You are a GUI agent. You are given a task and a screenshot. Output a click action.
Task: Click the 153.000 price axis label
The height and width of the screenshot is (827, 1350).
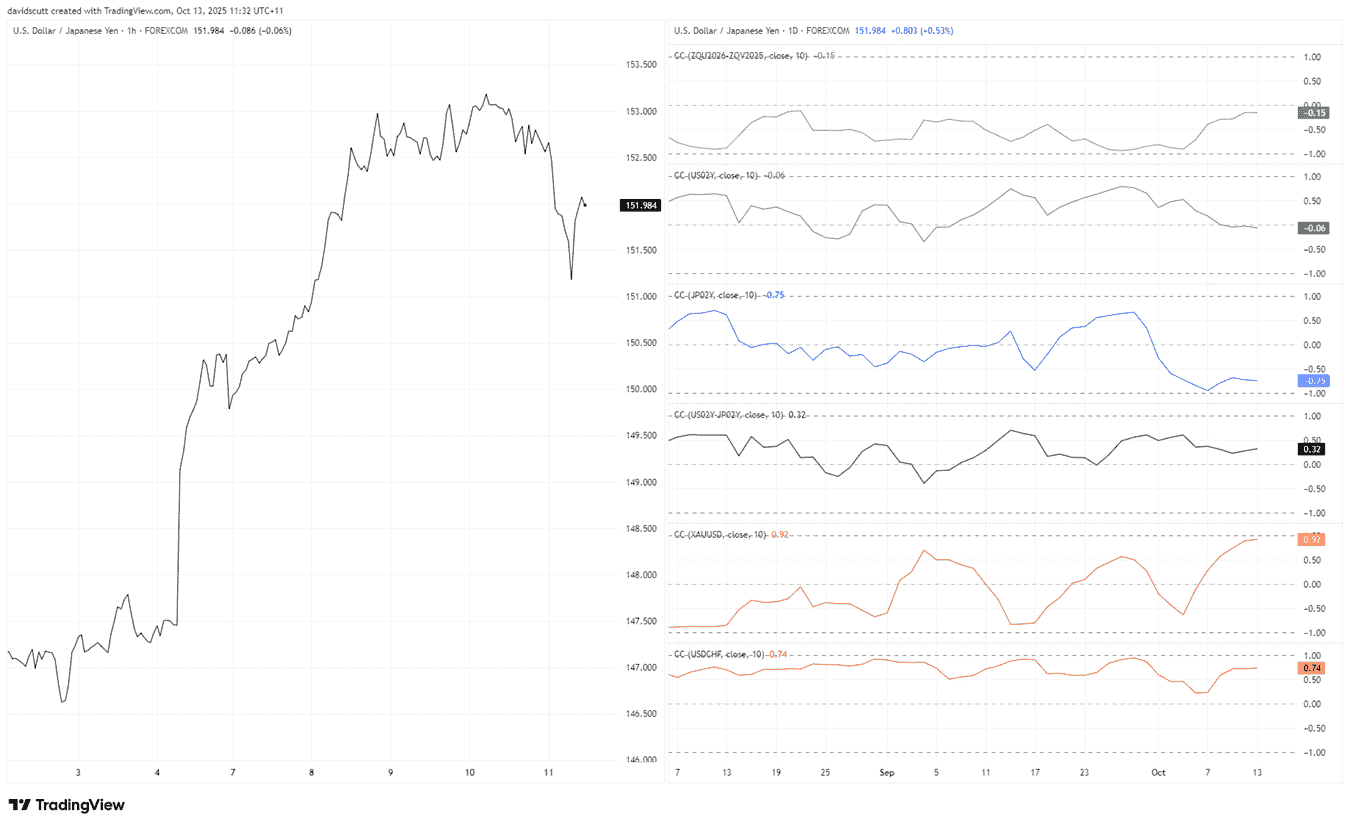click(x=641, y=111)
